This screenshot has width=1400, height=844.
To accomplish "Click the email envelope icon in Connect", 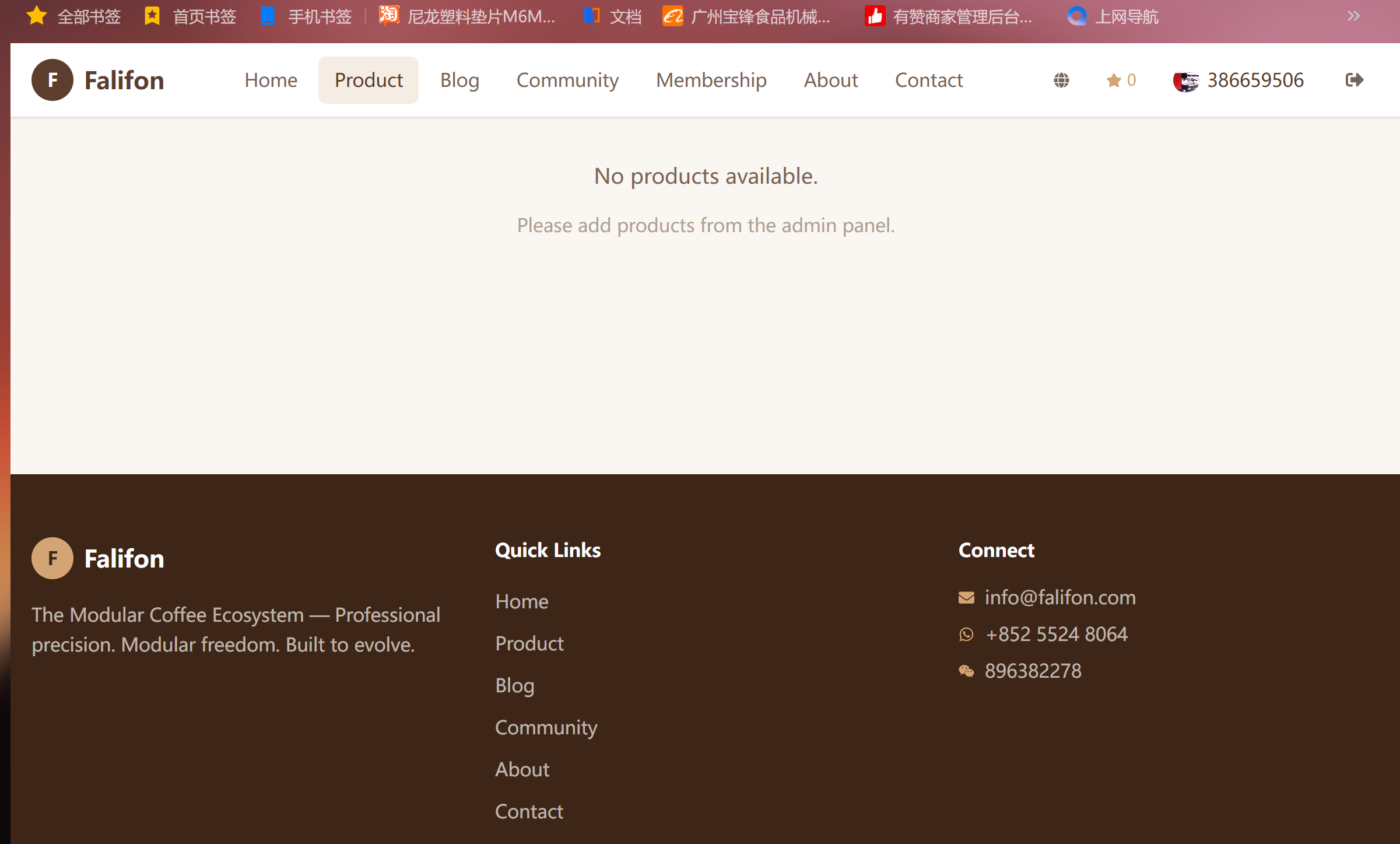I will (966, 597).
